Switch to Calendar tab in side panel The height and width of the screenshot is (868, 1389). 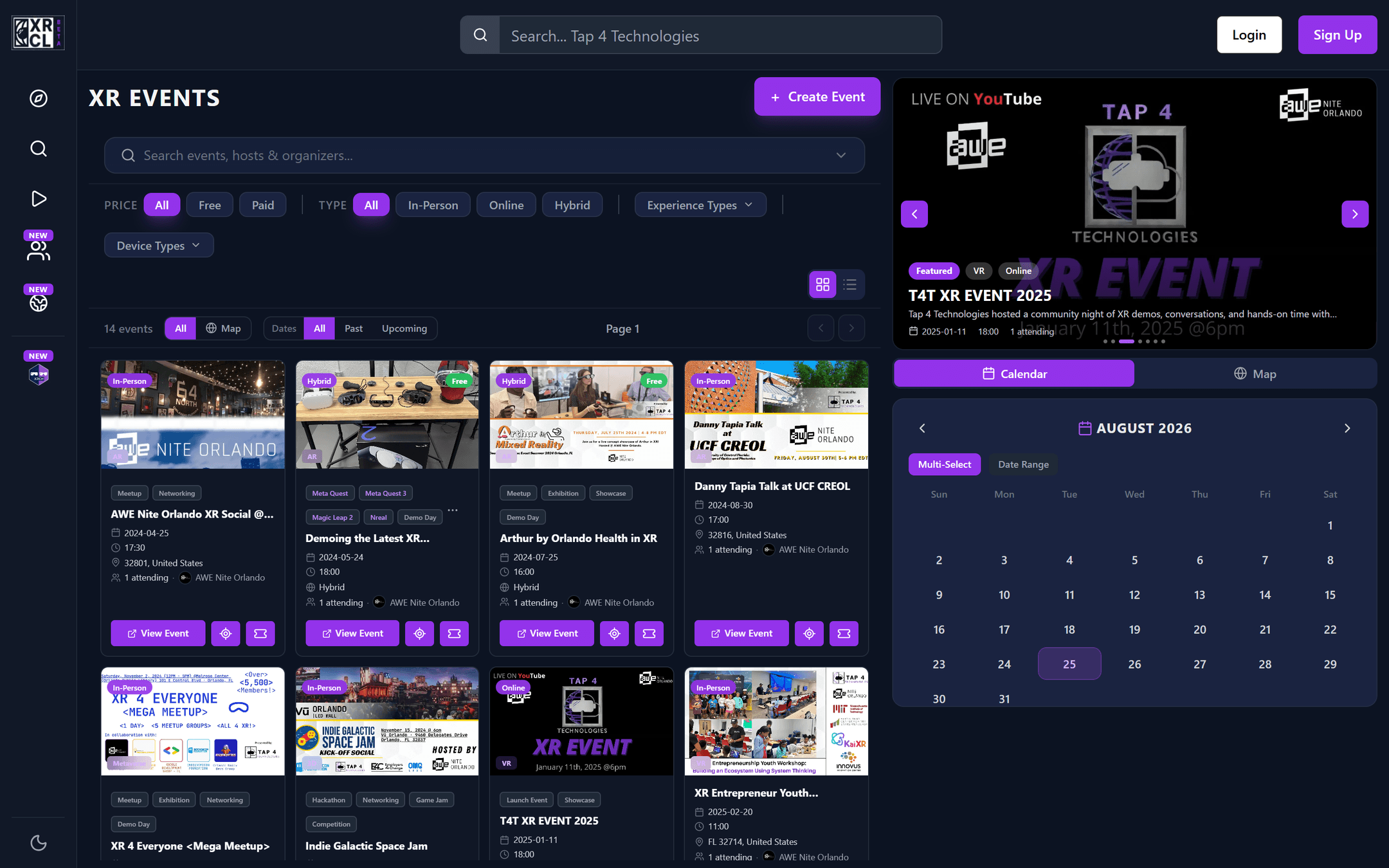pos(1014,374)
